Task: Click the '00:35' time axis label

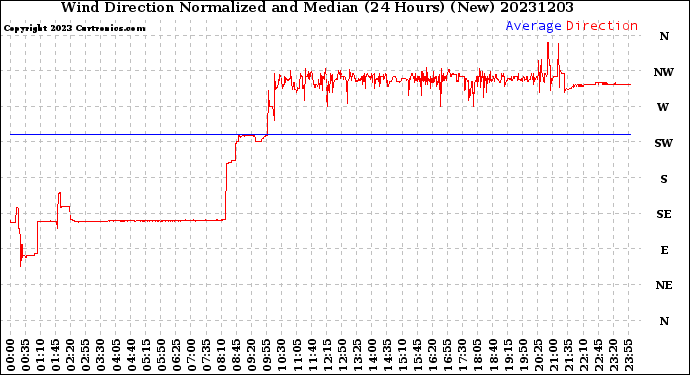Action: (x=26, y=355)
